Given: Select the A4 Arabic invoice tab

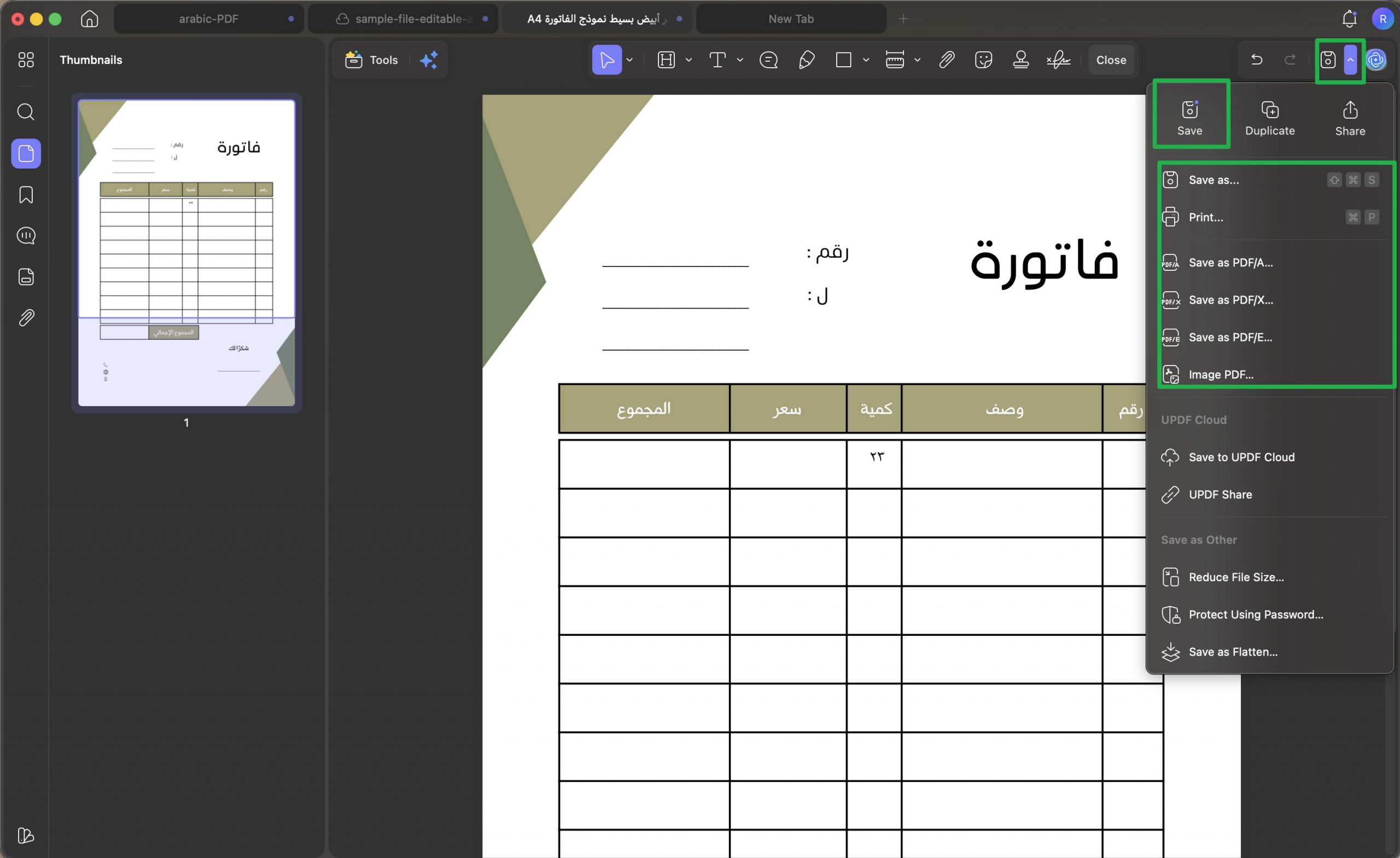Looking at the screenshot, I should pyautogui.click(x=597, y=19).
